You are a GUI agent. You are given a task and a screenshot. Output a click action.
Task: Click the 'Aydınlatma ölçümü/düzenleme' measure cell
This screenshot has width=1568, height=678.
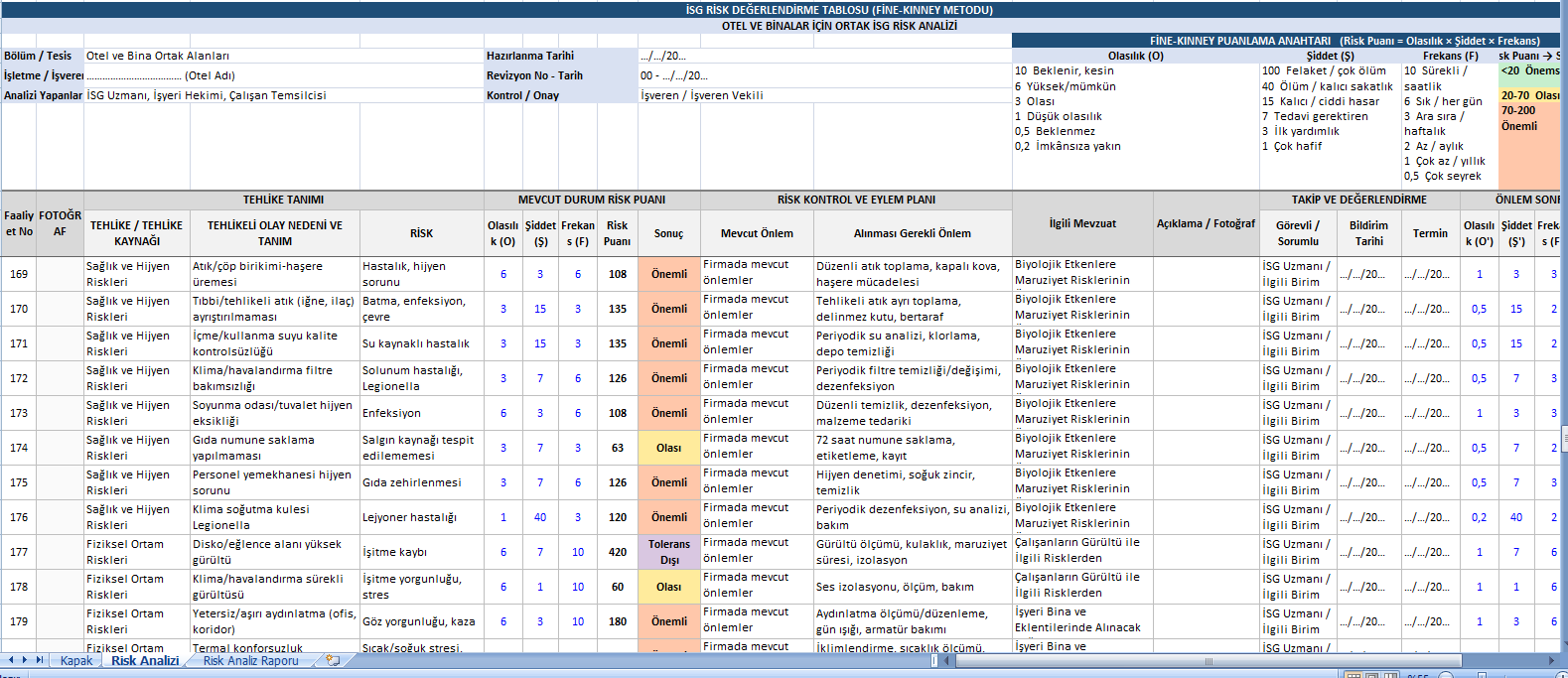913,621
